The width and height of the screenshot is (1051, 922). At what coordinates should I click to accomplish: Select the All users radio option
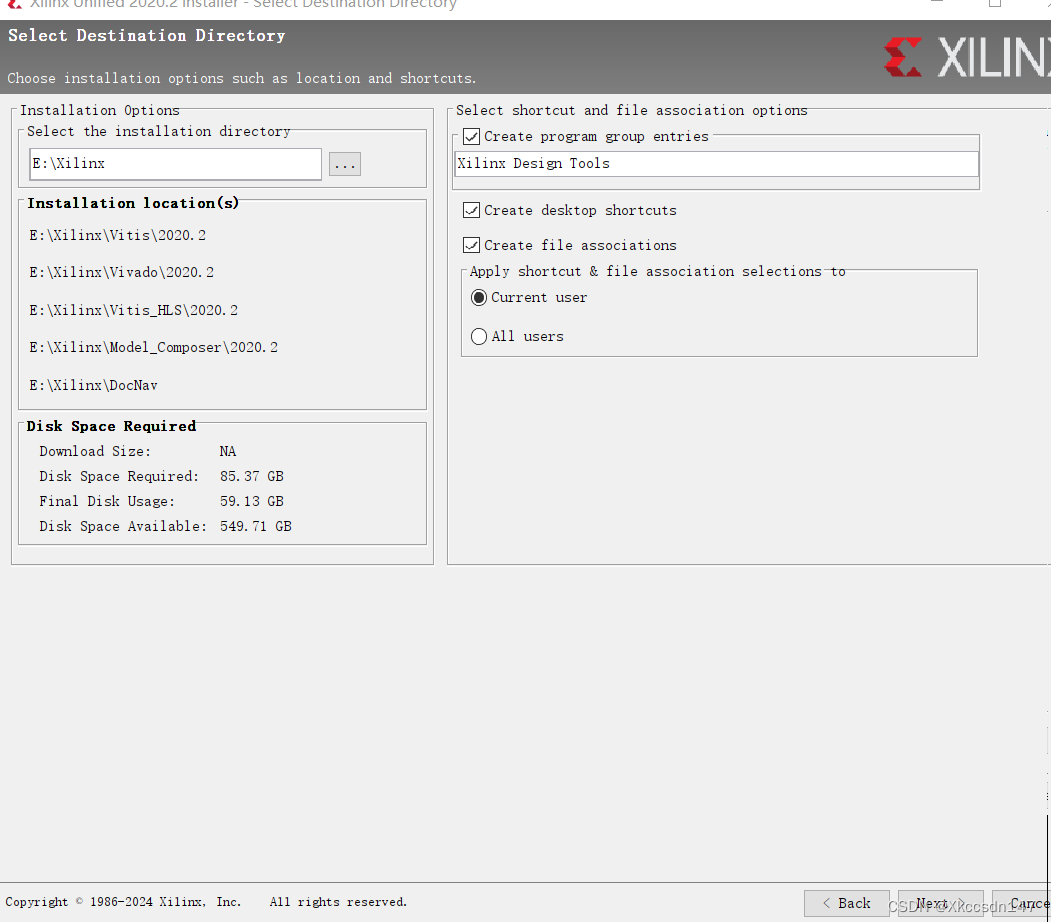click(479, 336)
